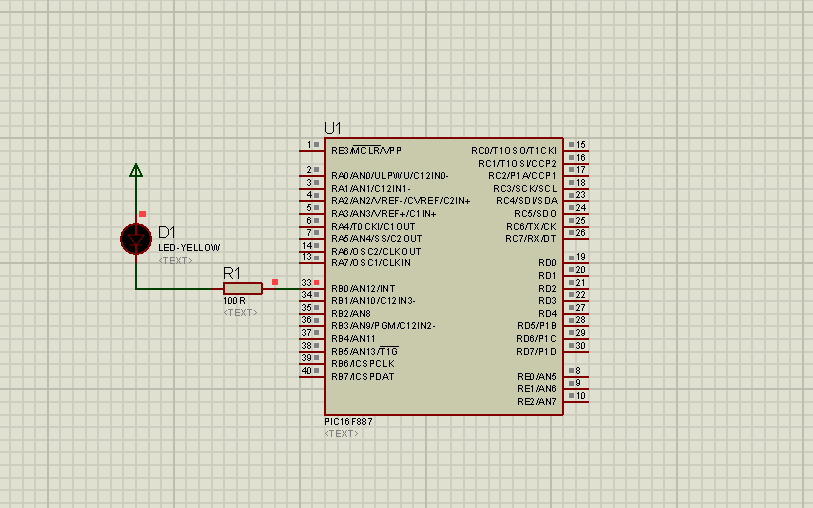
Task: Click pin number 30 on U1
Action: (x=581, y=346)
